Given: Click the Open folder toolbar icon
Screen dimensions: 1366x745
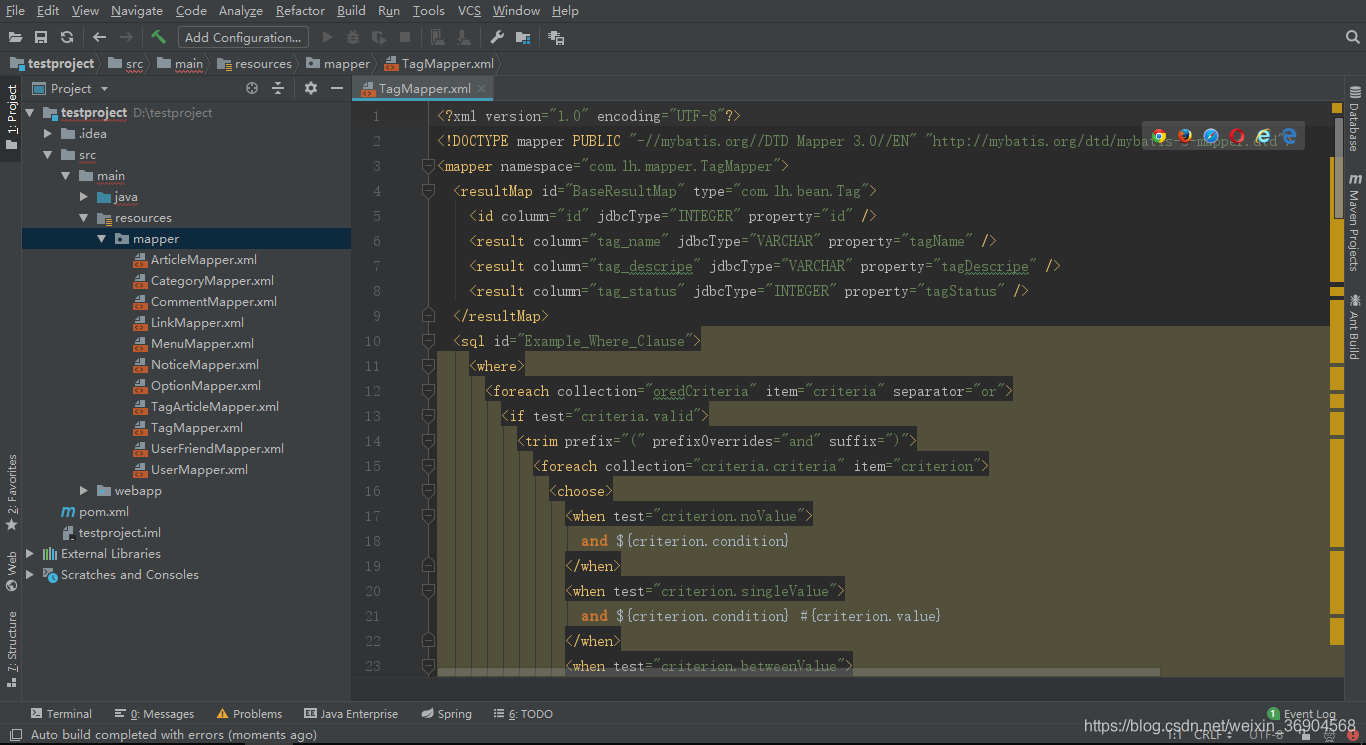Looking at the screenshot, I should point(15,37).
